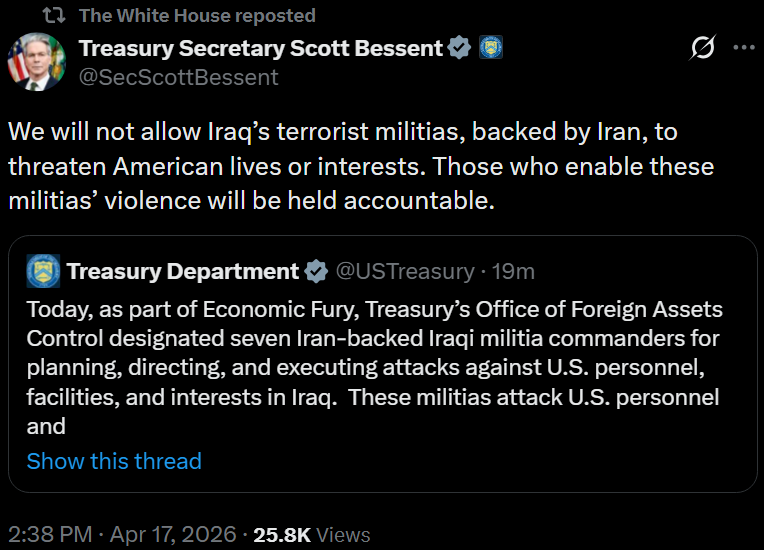Click the main post text about Iraq's militias

(360, 166)
